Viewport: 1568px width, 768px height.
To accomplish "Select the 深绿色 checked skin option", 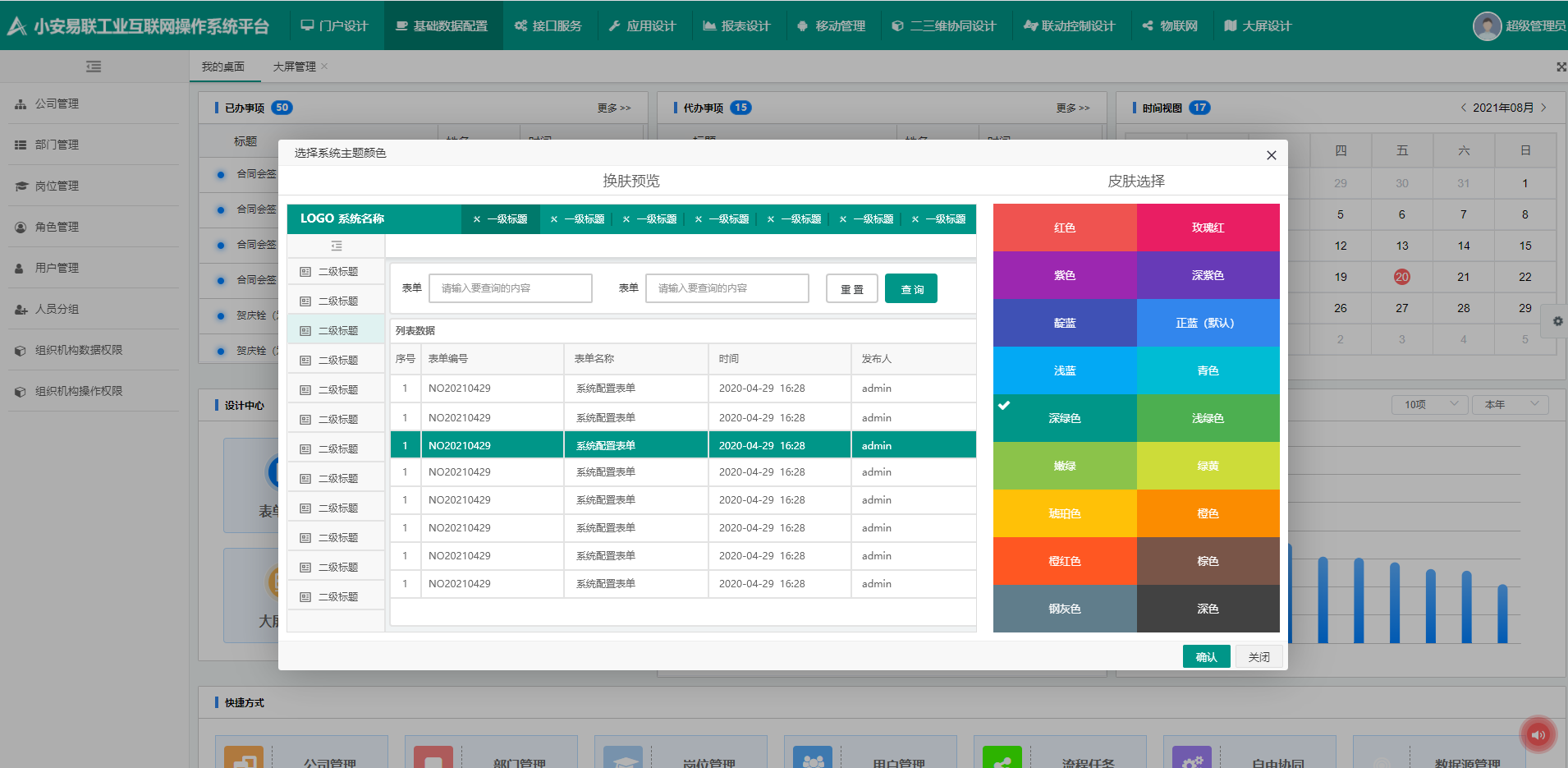I will (1064, 418).
